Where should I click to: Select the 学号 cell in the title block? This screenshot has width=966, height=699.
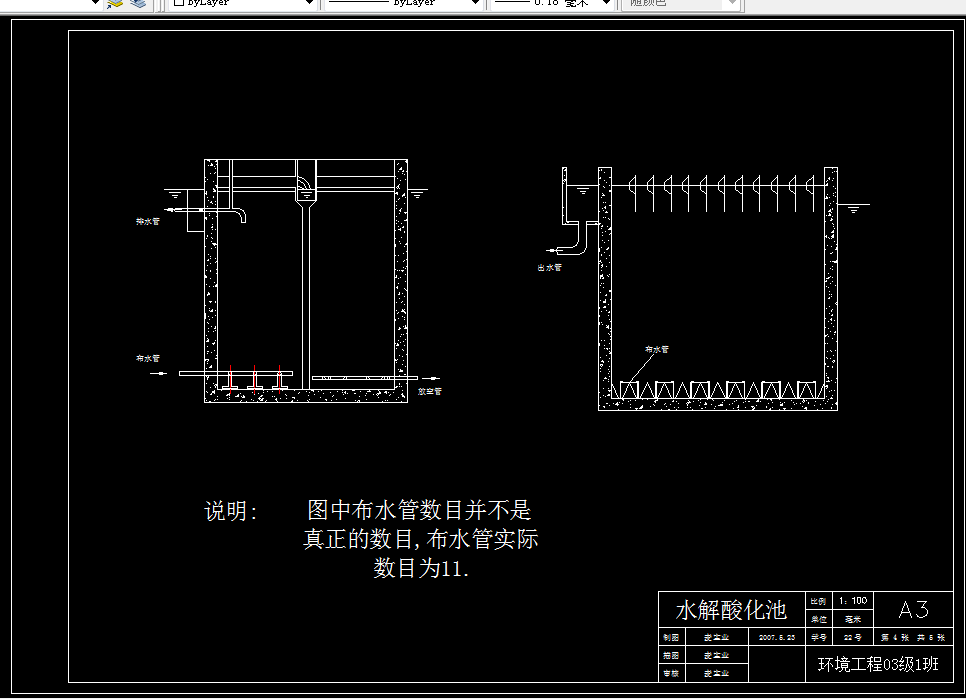pyautogui.click(x=818, y=637)
